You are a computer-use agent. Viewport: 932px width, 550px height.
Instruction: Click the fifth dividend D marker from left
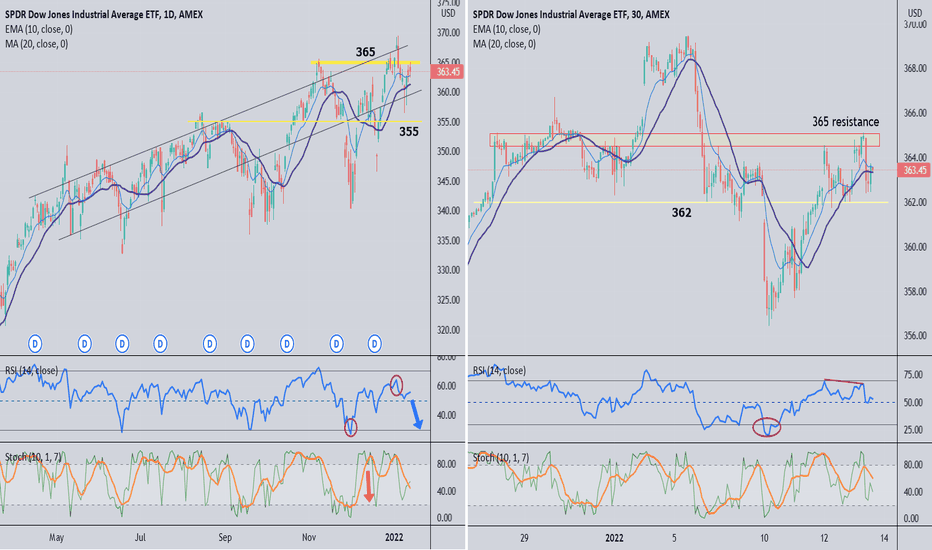pos(209,343)
